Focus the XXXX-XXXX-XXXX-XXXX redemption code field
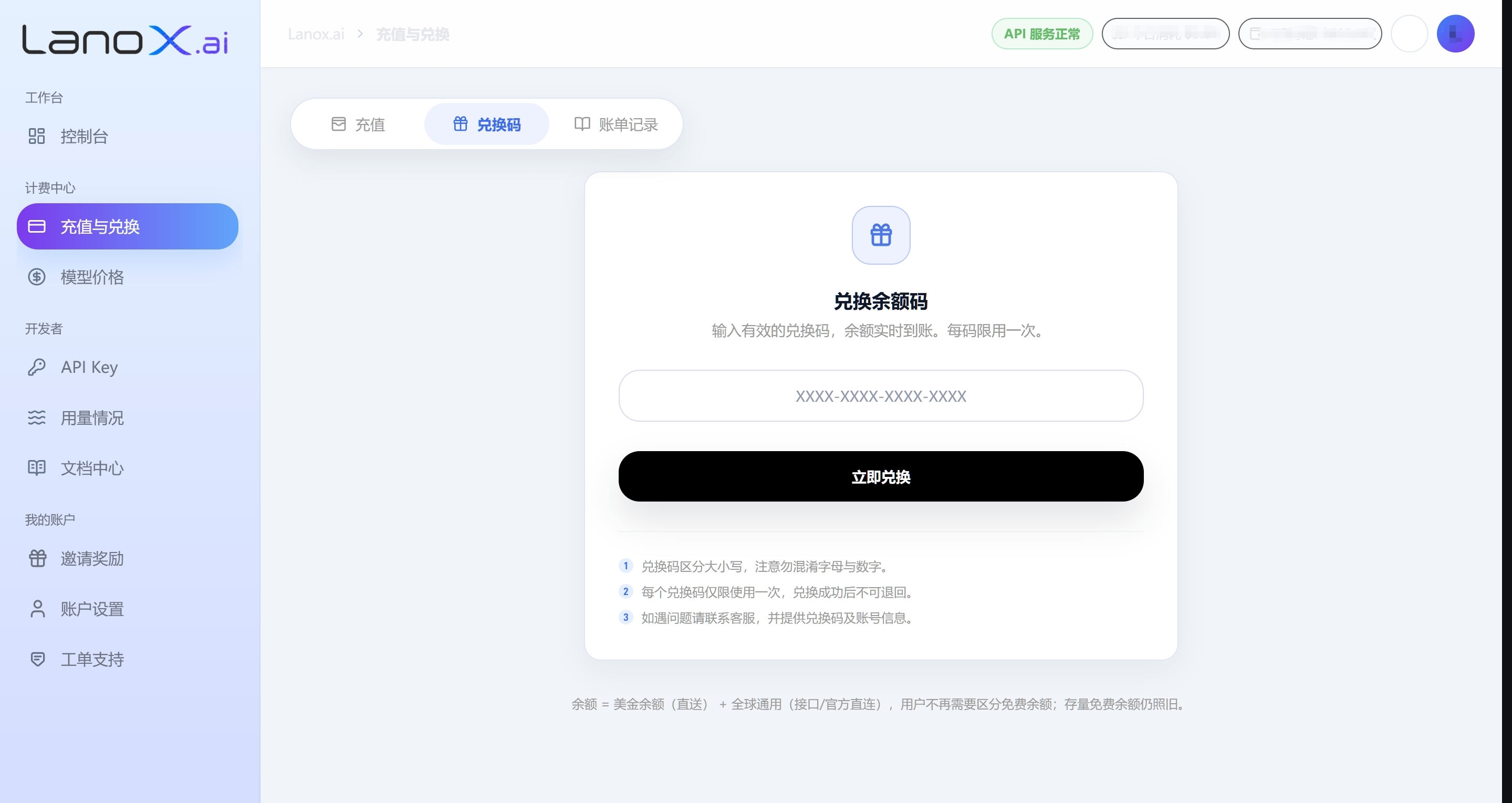The width and height of the screenshot is (1512, 803). (x=881, y=395)
